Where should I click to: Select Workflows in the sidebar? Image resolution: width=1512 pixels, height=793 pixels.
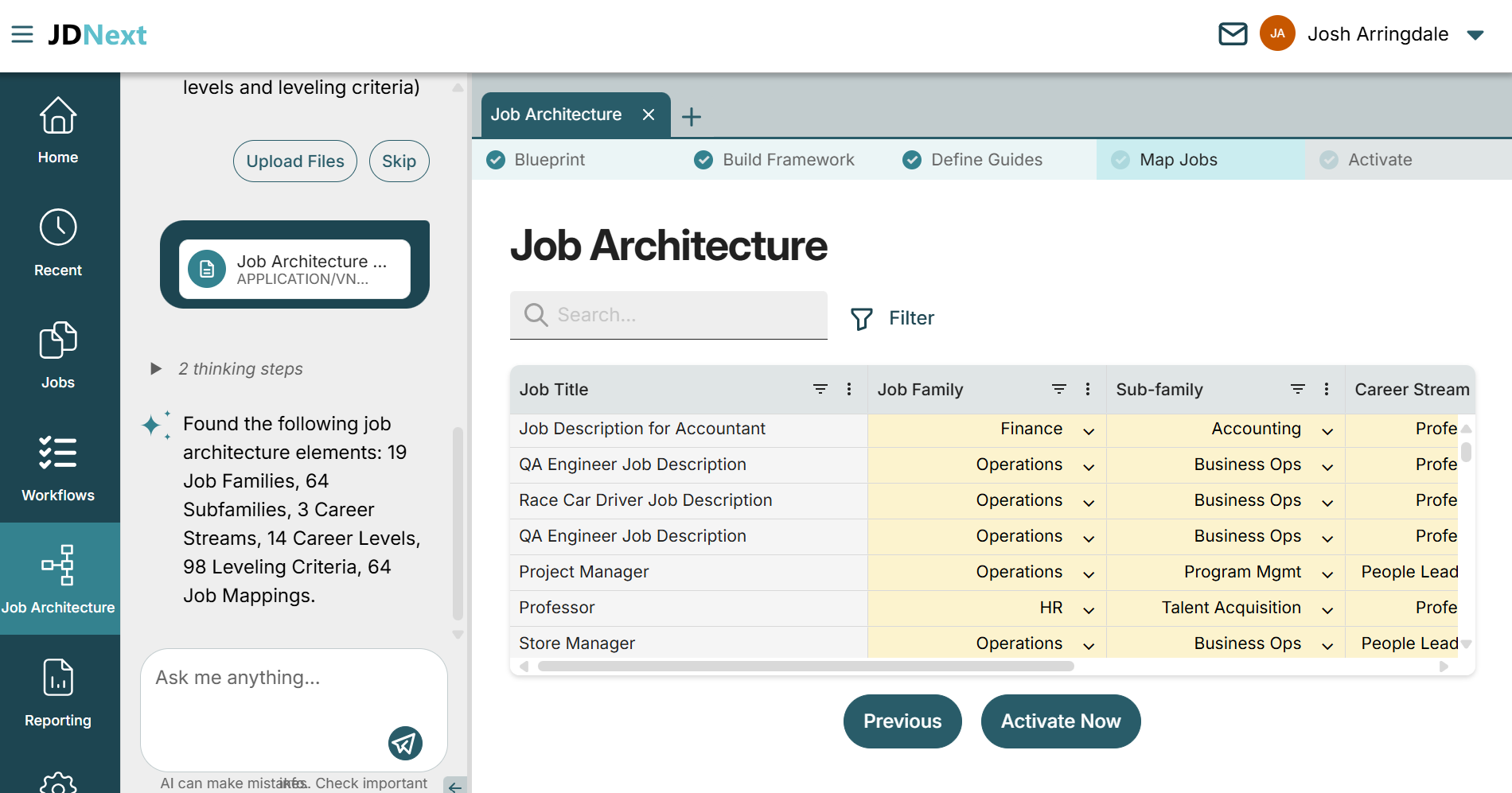[x=57, y=468]
